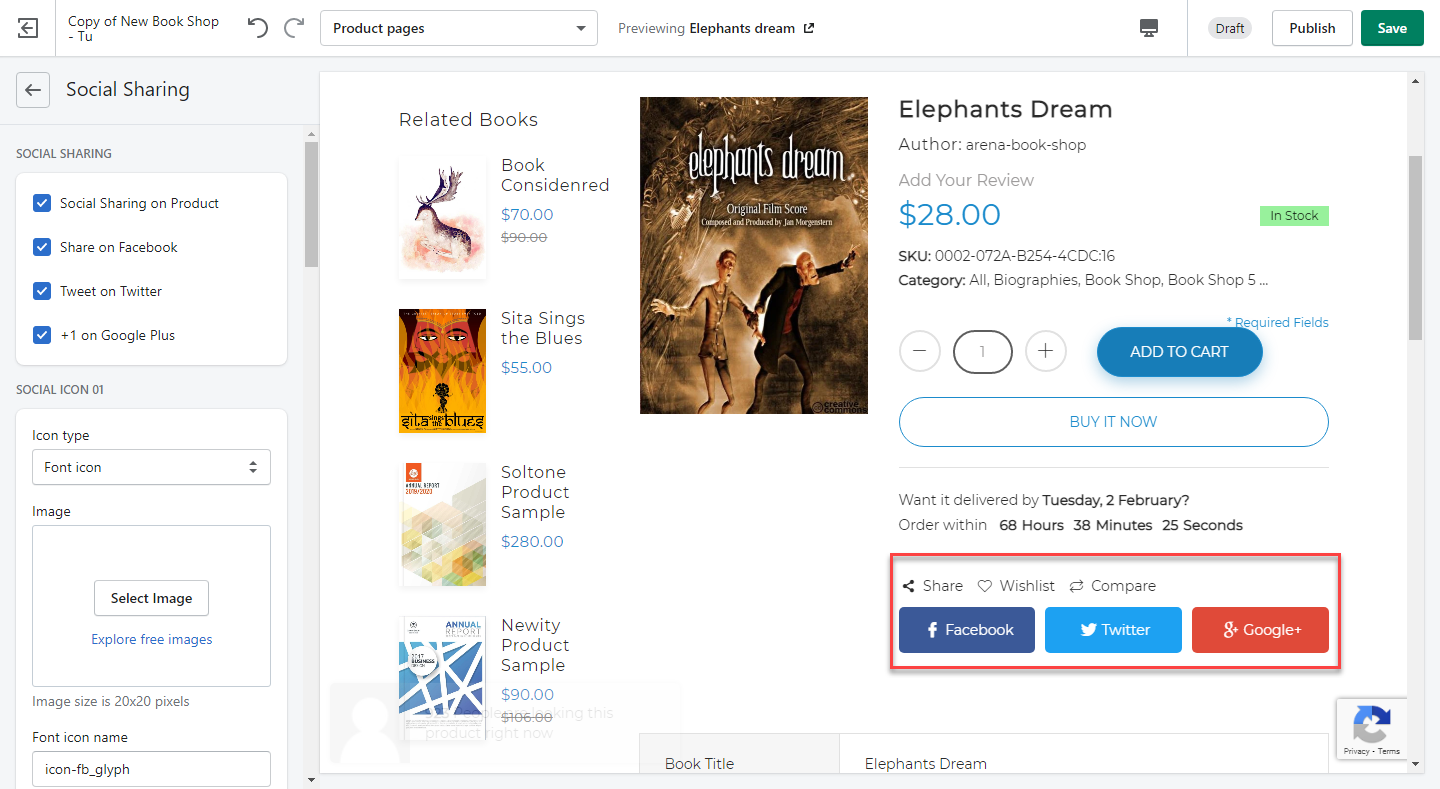Click the $280.00 price text
1440x789 pixels.
(532, 541)
